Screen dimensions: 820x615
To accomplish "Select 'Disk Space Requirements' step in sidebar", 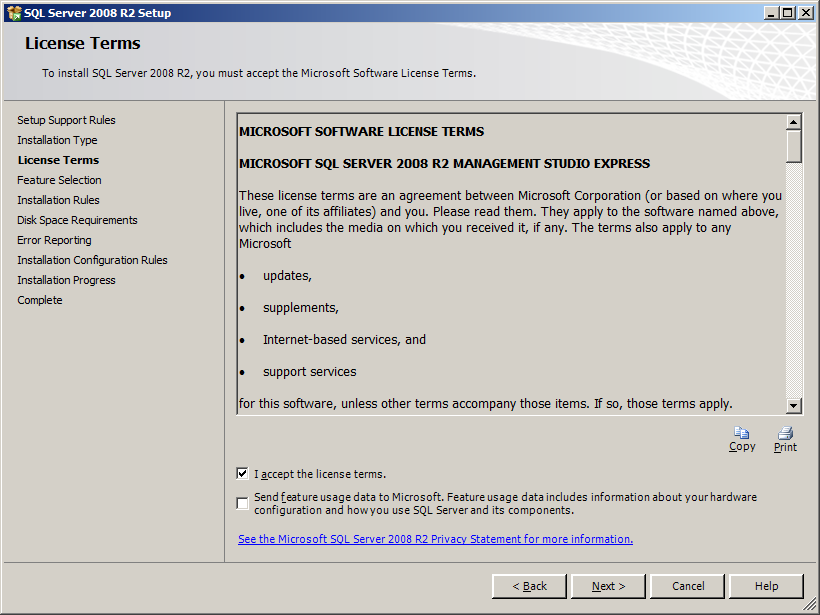I will [77, 220].
